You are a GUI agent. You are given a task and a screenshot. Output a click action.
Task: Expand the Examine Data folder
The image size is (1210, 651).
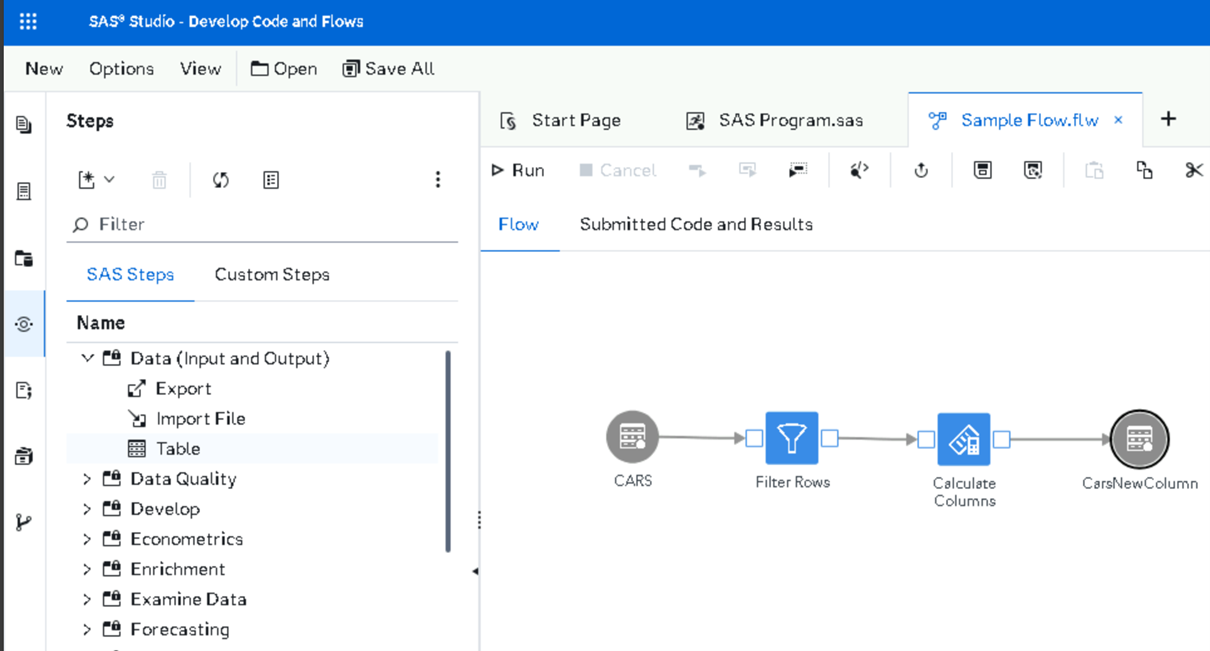[87, 599]
